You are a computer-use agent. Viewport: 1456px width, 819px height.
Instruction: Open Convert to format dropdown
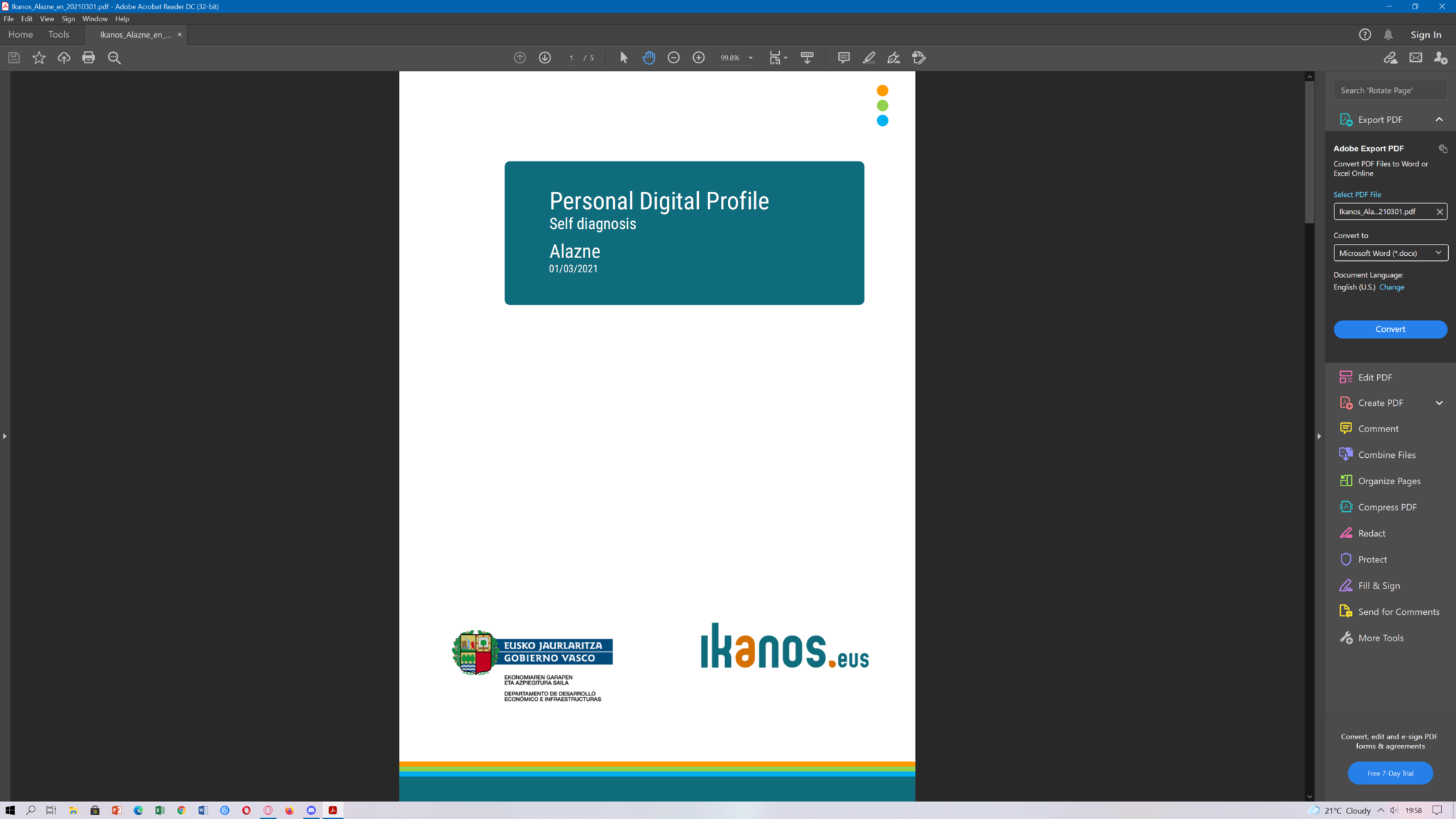click(1390, 253)
